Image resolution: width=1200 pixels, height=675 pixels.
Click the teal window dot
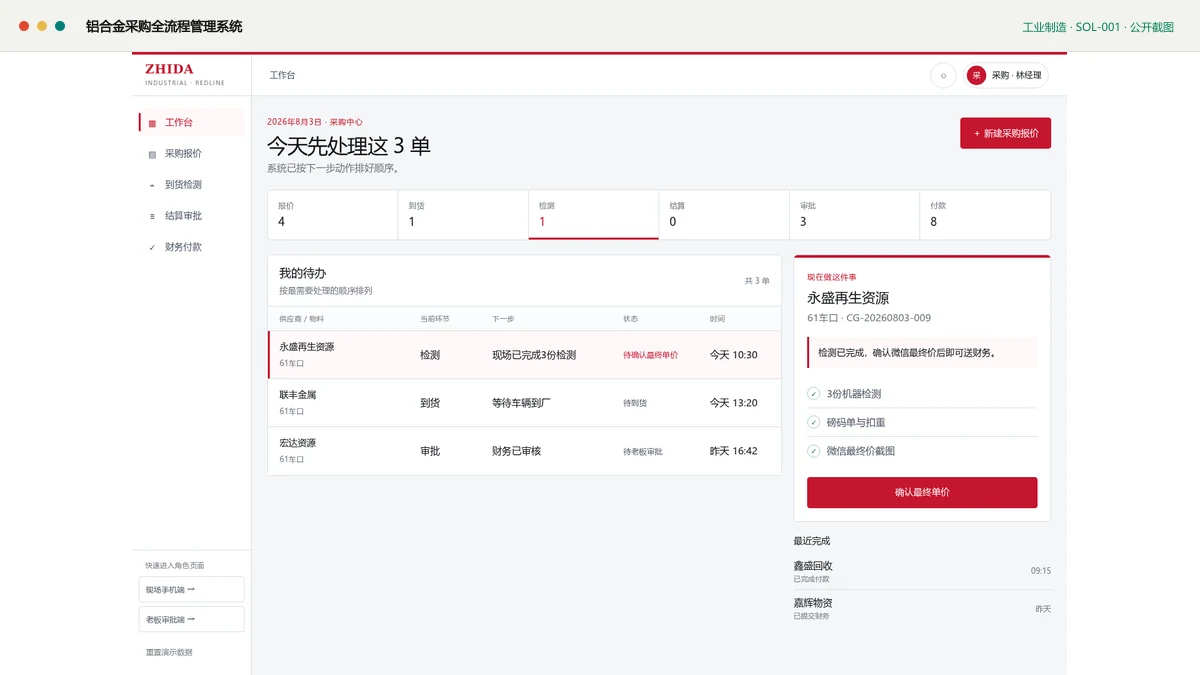pos(60,26)
